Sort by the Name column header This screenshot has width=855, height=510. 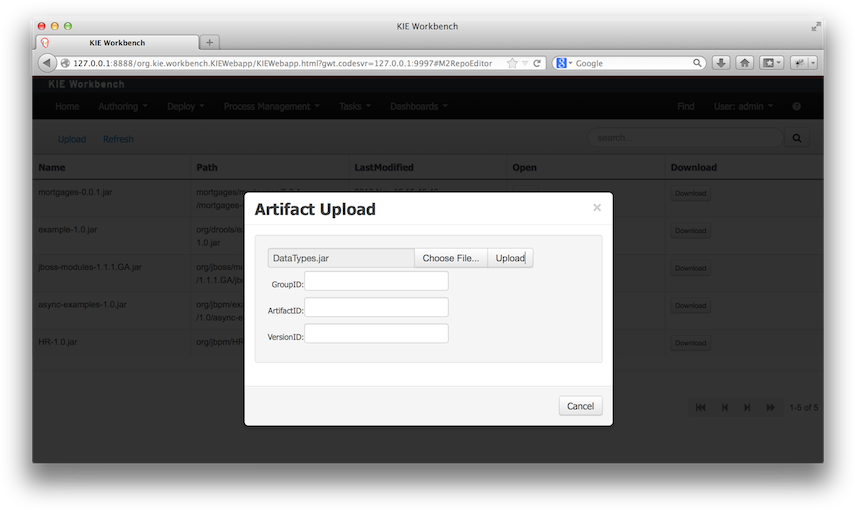[52, 167]
